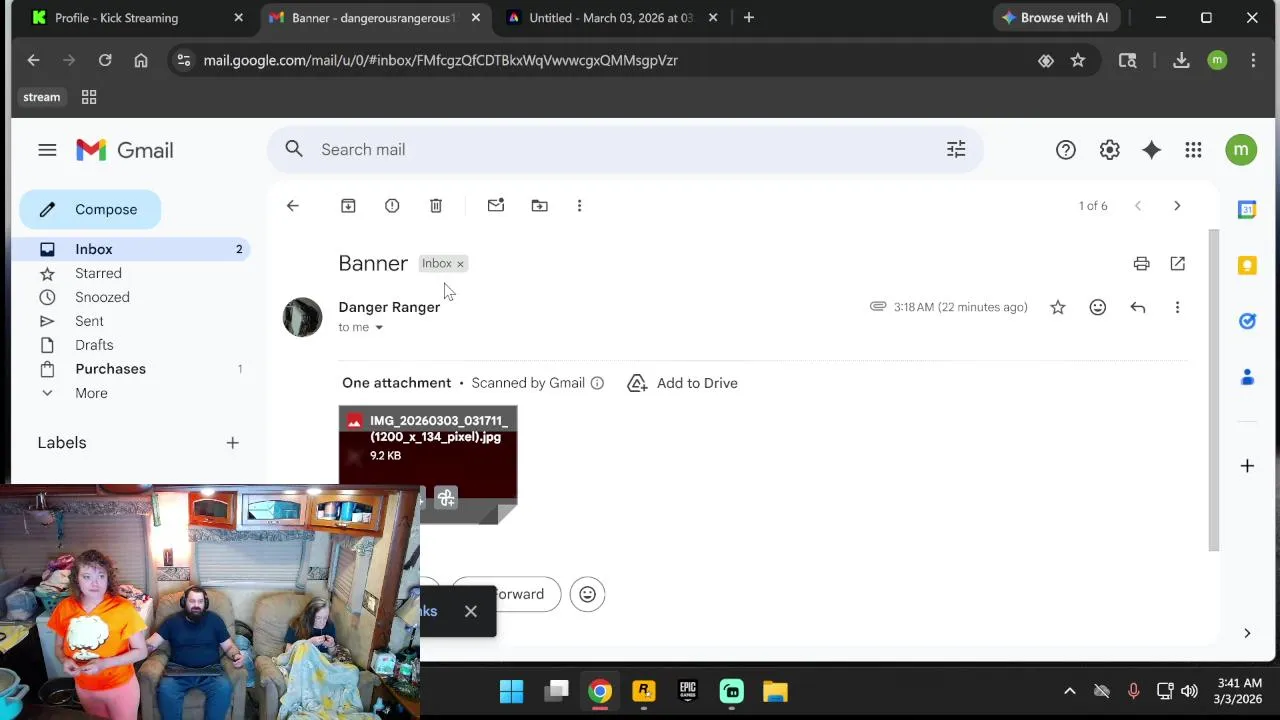1280x720 pixels.
Task: Move email to folder icon
Action: (x=539, y=205)
